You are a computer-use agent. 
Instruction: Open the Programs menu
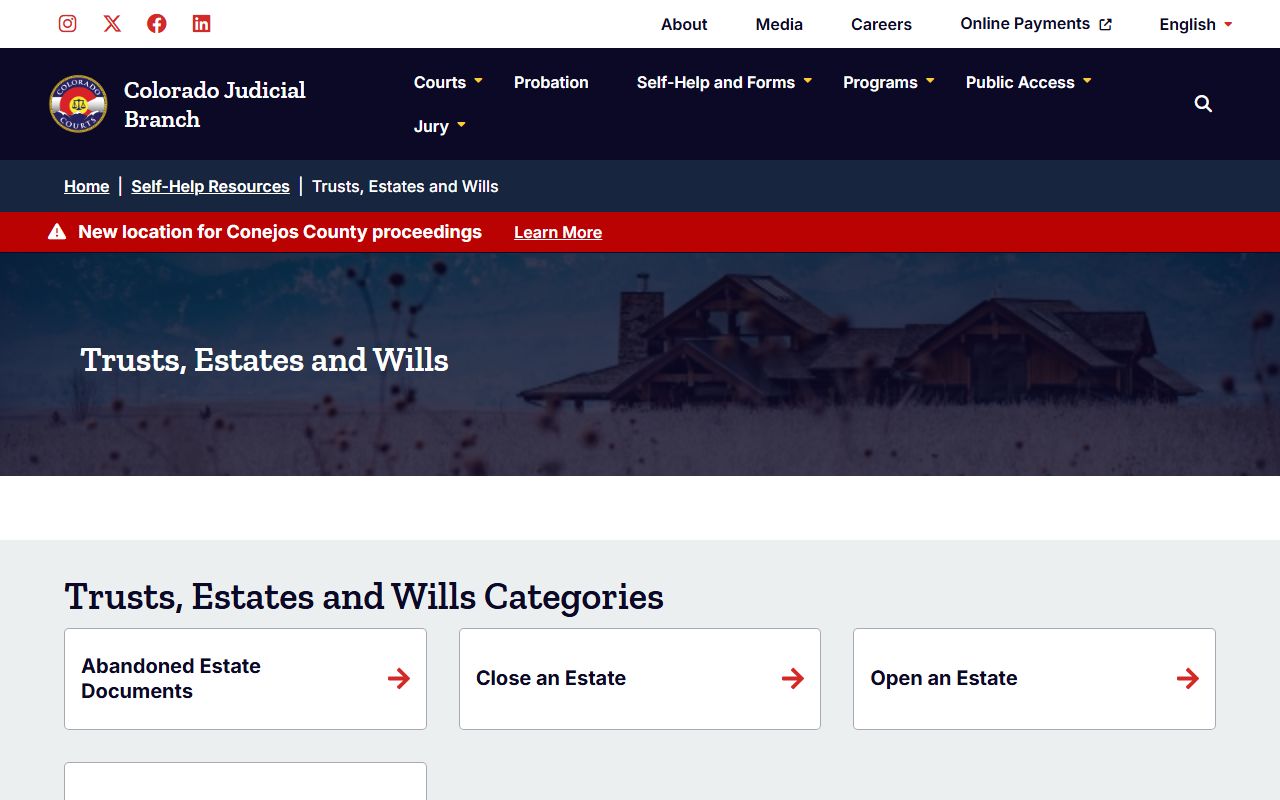pyautogui.click(x=880, y=82)
